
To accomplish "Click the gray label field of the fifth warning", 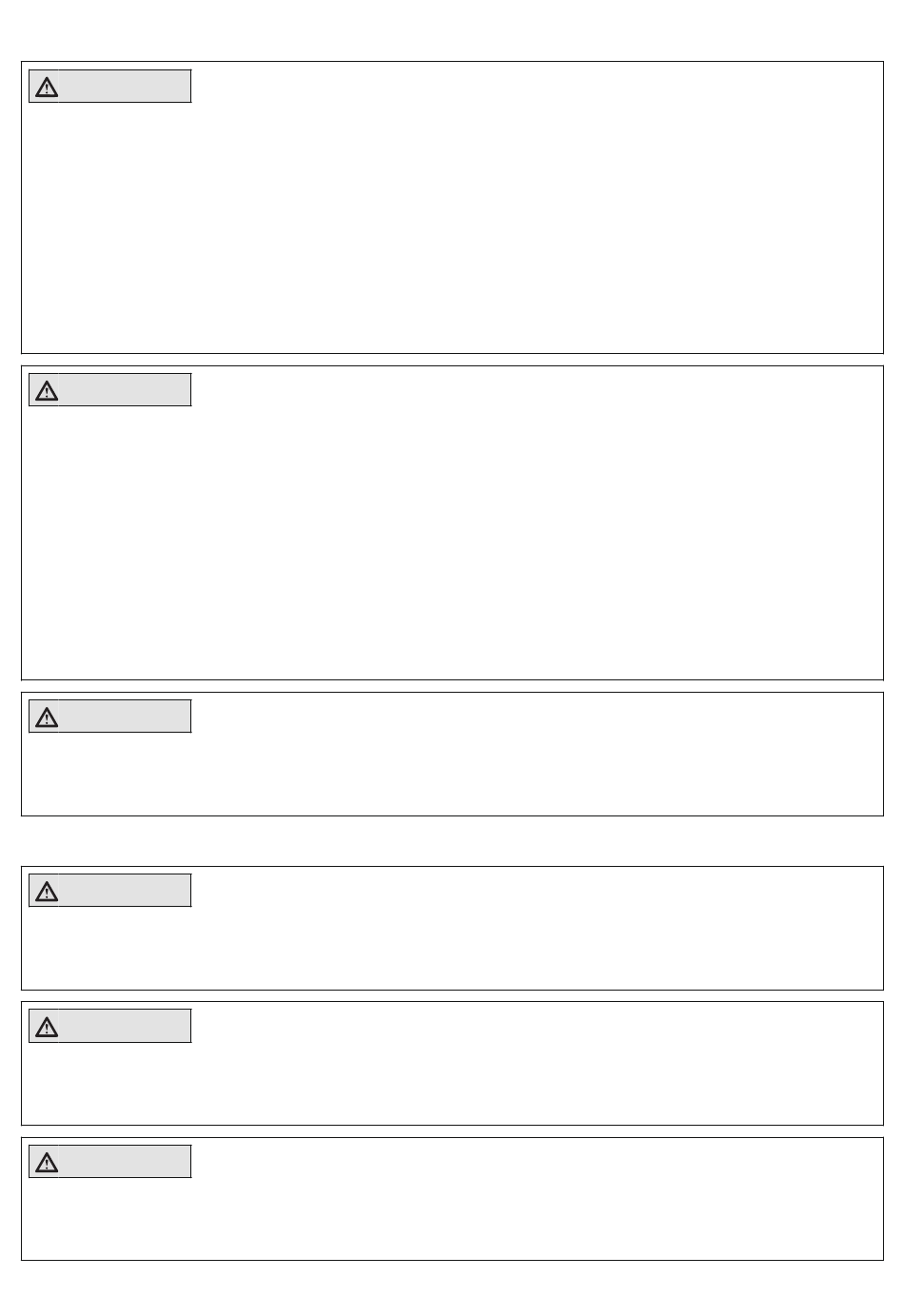I will pyautogui.click(x=110, y=1027).
